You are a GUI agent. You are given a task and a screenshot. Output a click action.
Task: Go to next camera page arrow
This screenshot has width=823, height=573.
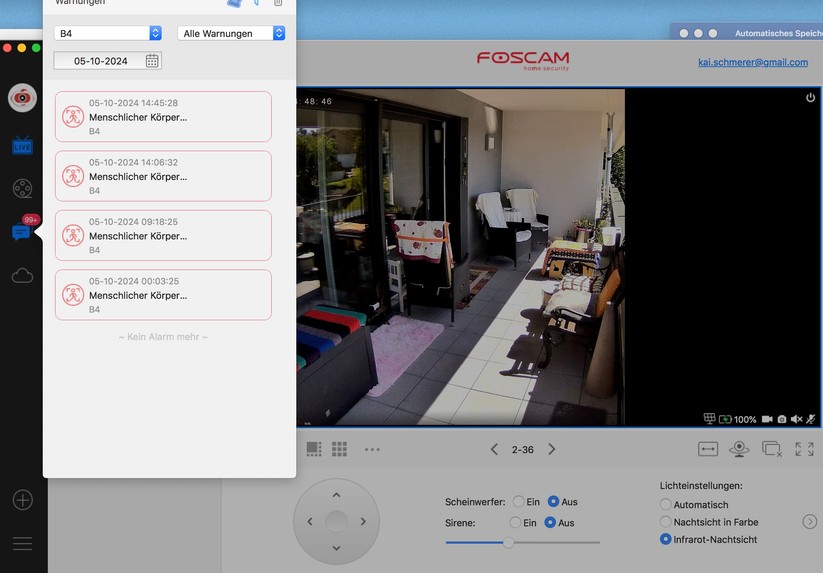(552, 449)
